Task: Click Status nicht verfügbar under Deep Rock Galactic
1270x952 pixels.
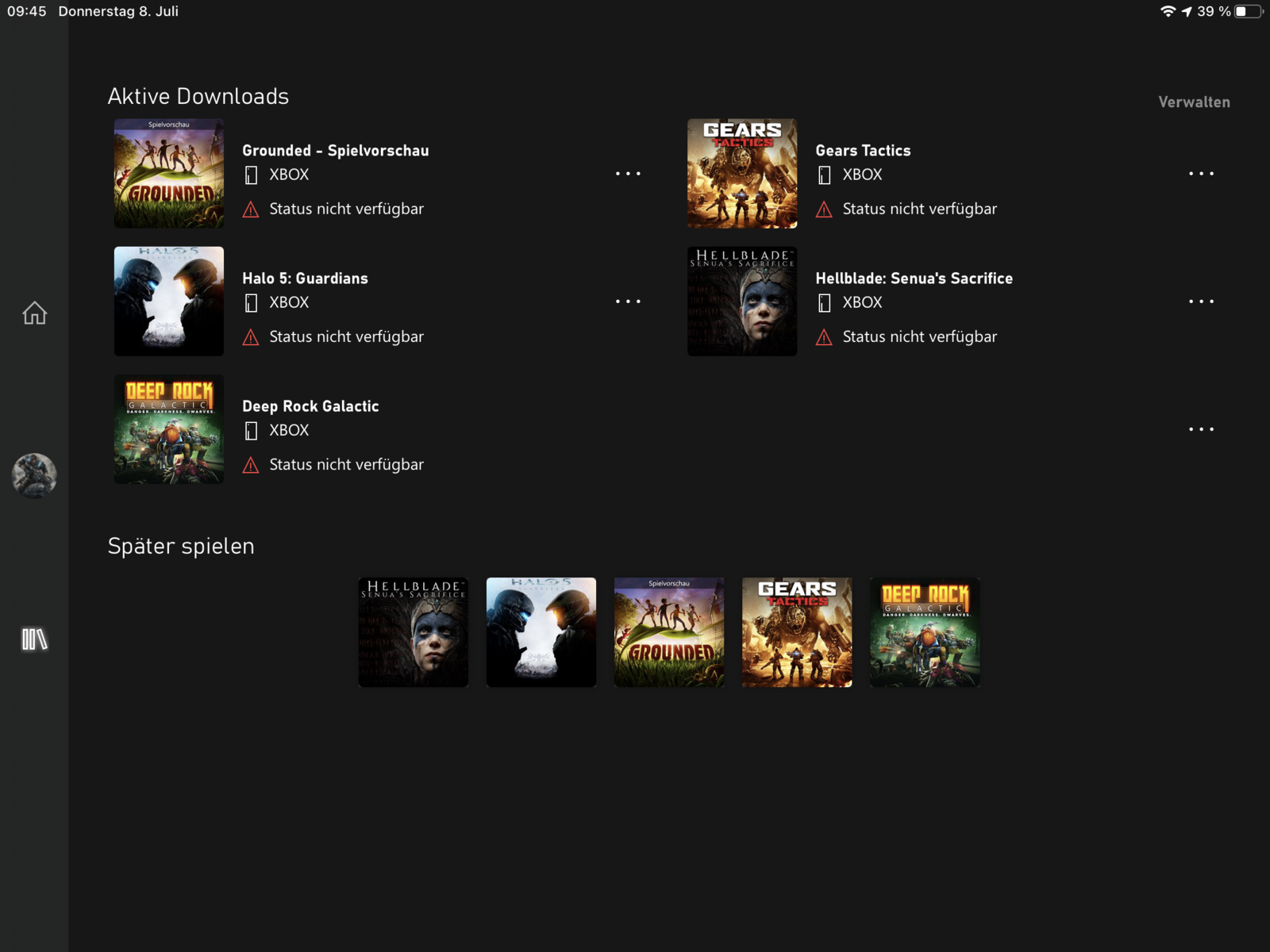Action: click(x=346, y=465)
